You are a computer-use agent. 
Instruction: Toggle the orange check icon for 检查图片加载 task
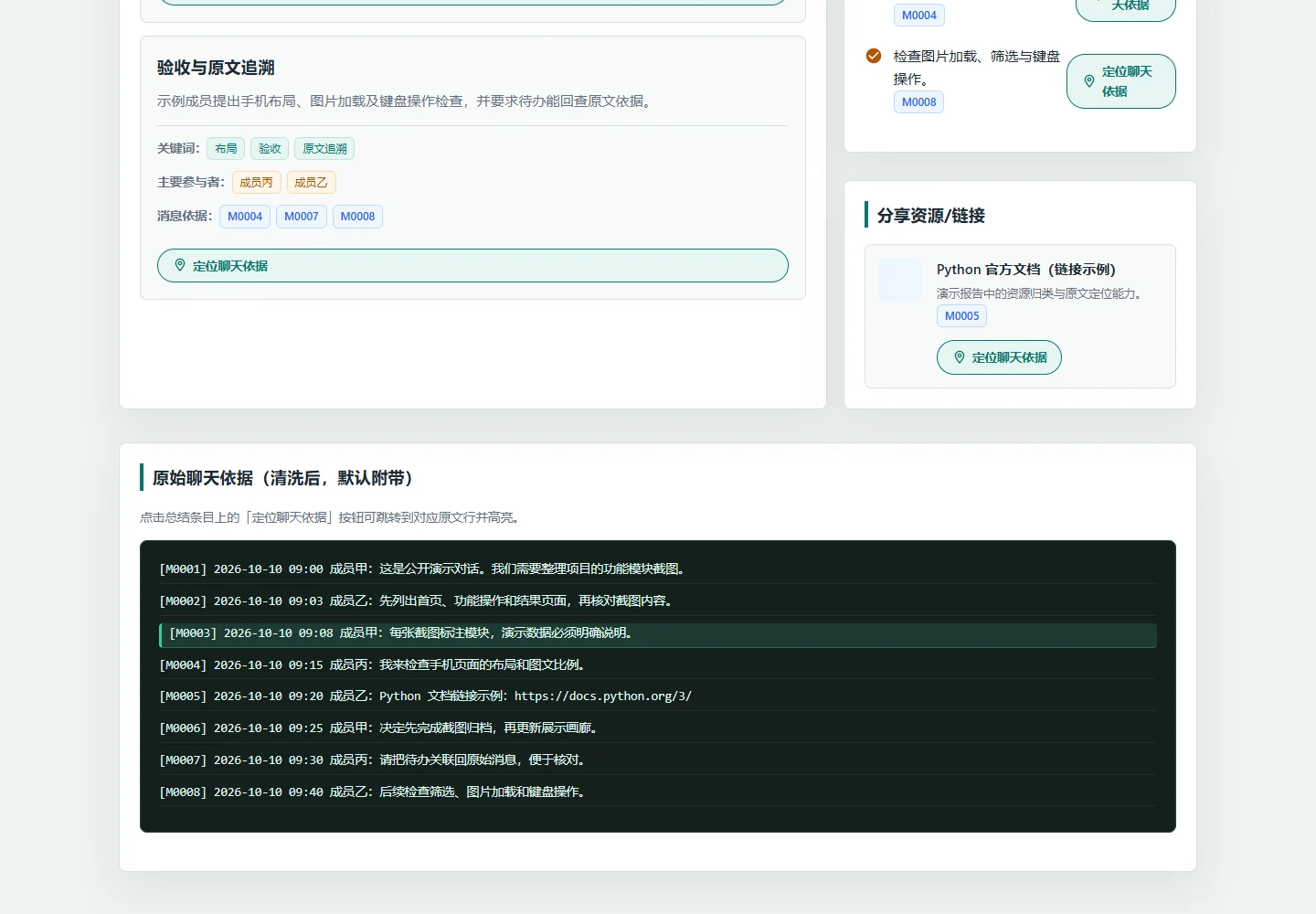(x=874, y=56)
